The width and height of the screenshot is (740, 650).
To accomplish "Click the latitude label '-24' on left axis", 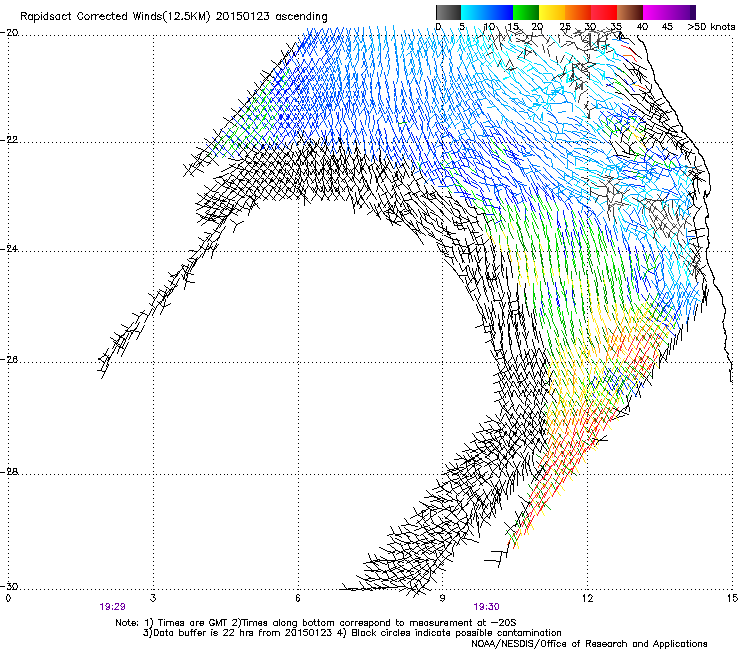I will click(9, 249).
